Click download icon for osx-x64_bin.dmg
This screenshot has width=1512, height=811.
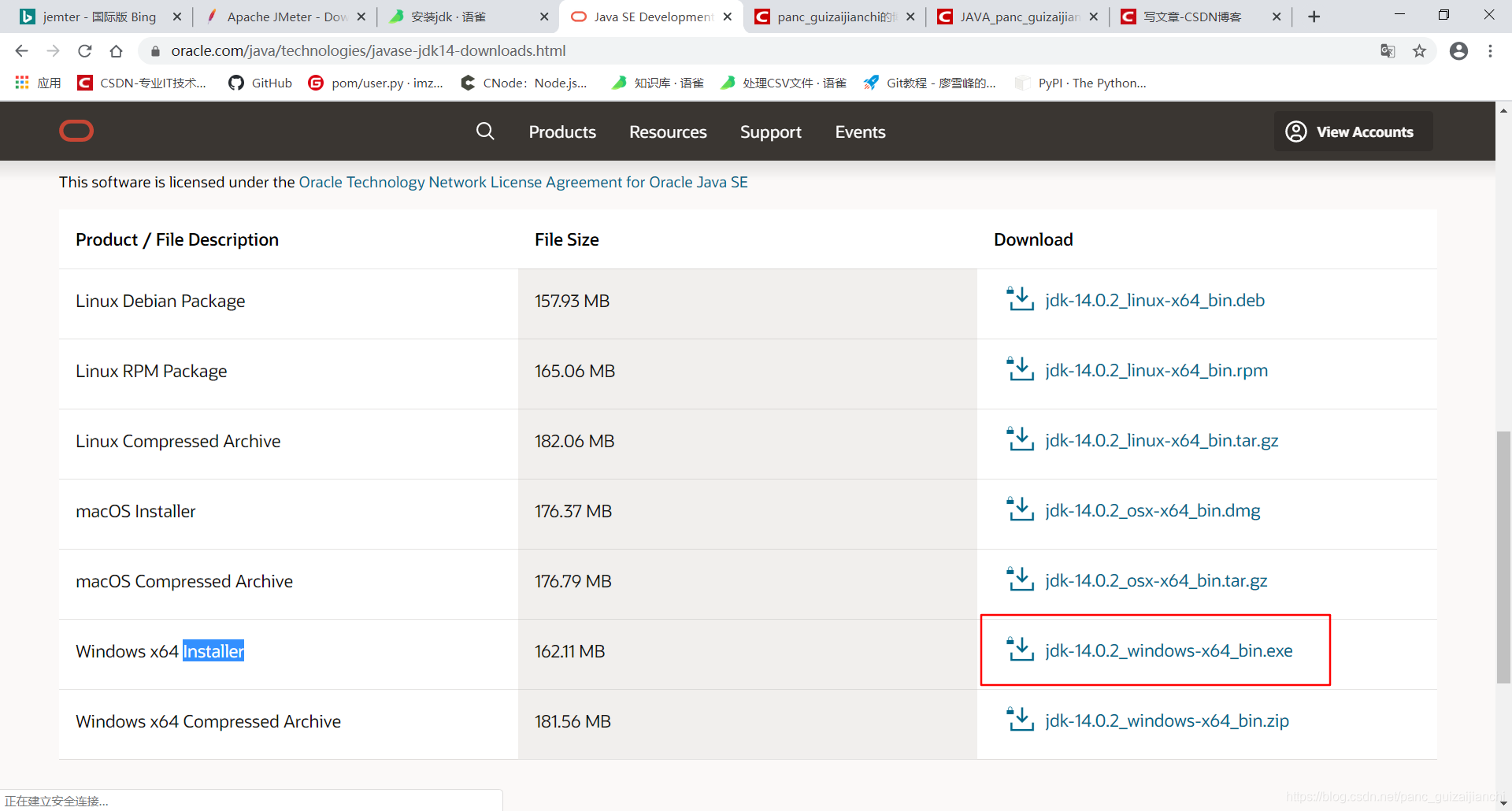pos(1021,509)
